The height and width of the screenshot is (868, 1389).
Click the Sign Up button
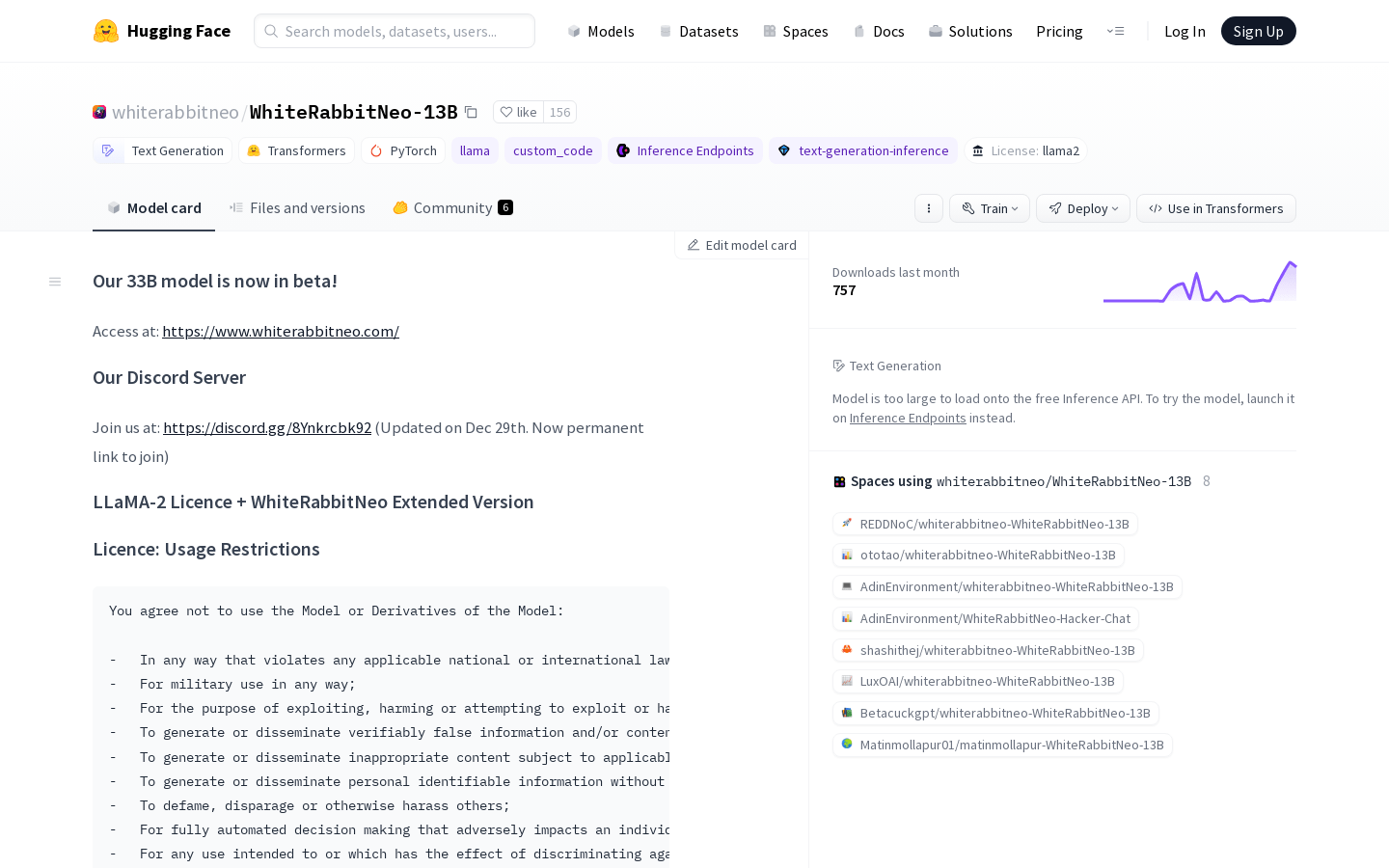tap(1259, 31)
